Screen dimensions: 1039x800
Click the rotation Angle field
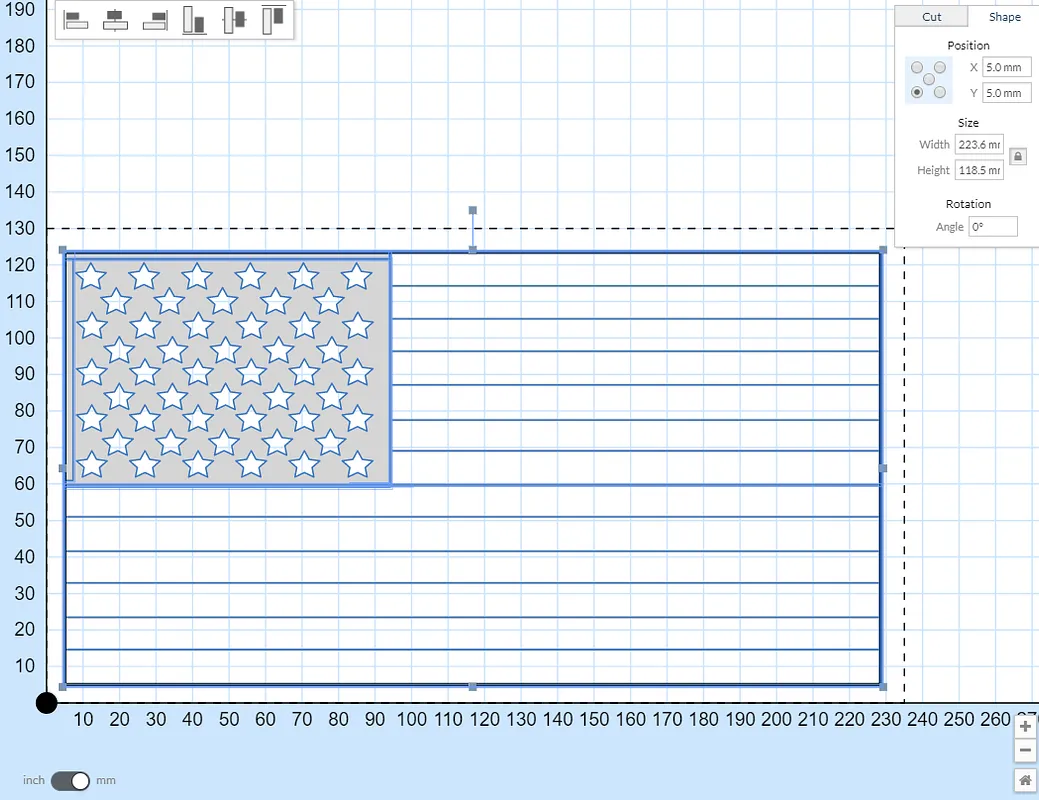point(993,227)
